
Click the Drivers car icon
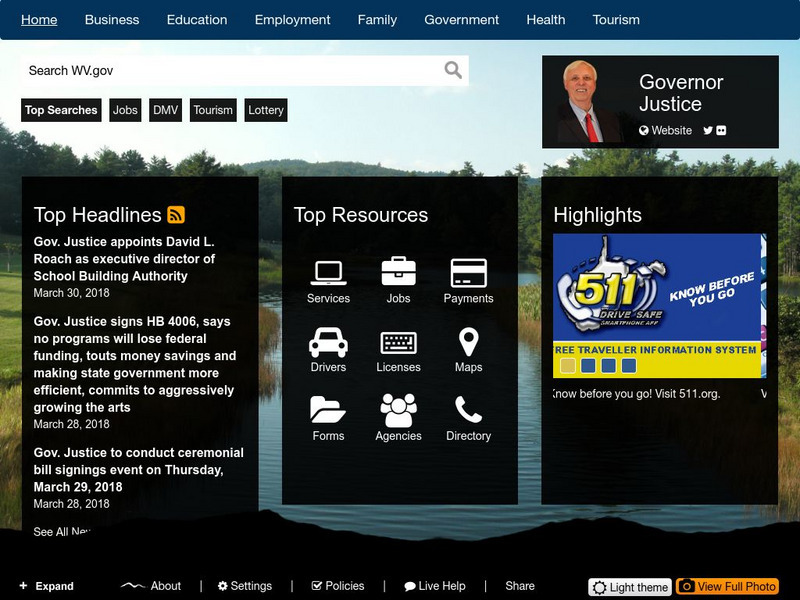328,342
